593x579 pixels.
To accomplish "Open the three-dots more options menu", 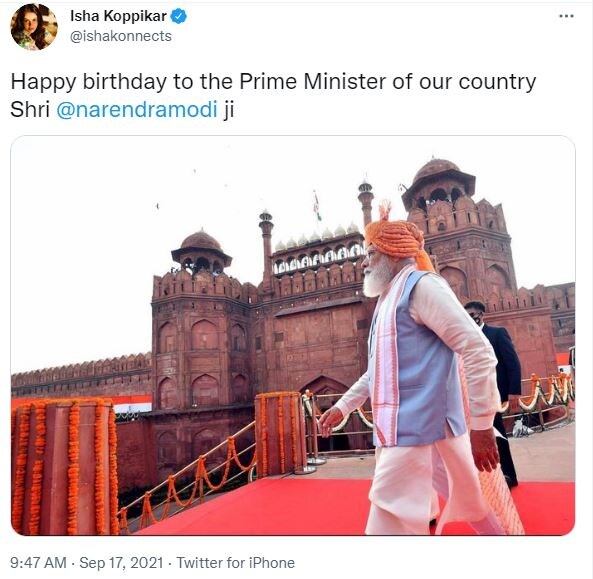I will [x=566, y=16].
